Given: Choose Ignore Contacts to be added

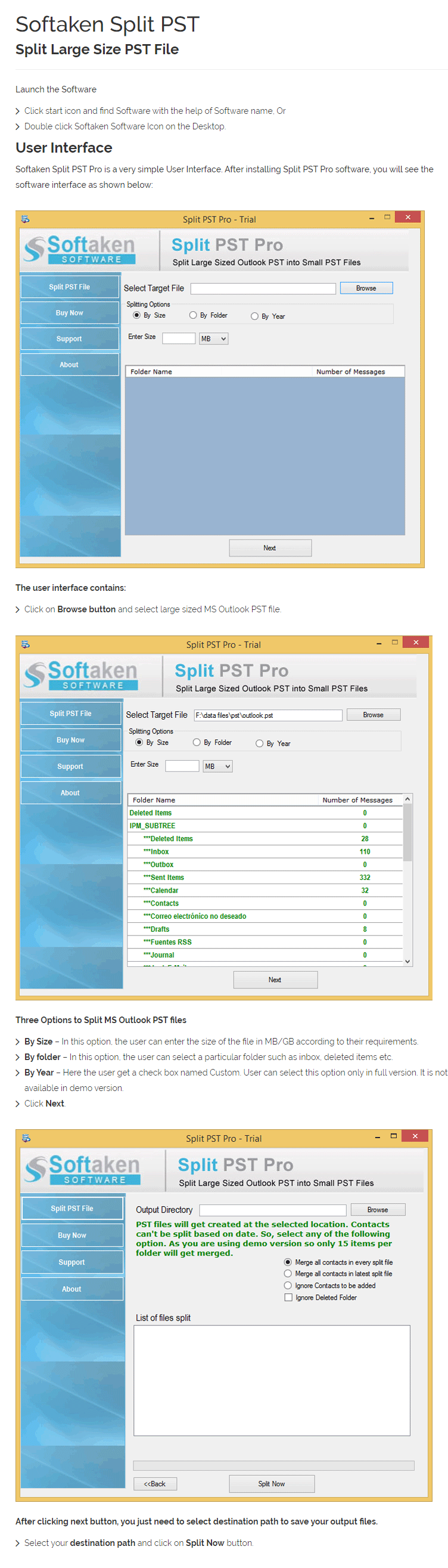Looking at the screenshot, I should [288, 1286].
